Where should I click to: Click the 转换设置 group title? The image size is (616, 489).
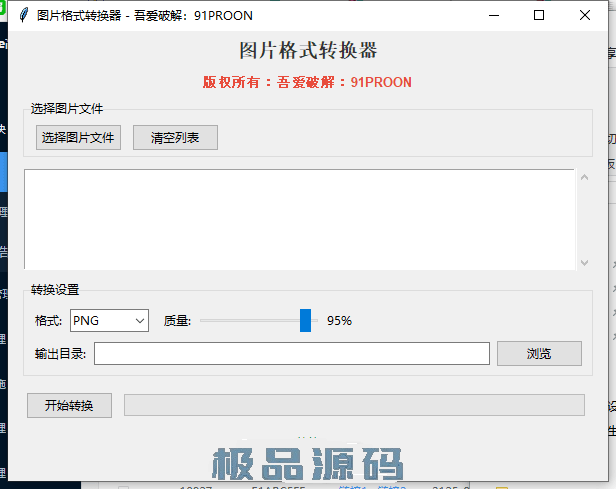click(x=55, y=290)
